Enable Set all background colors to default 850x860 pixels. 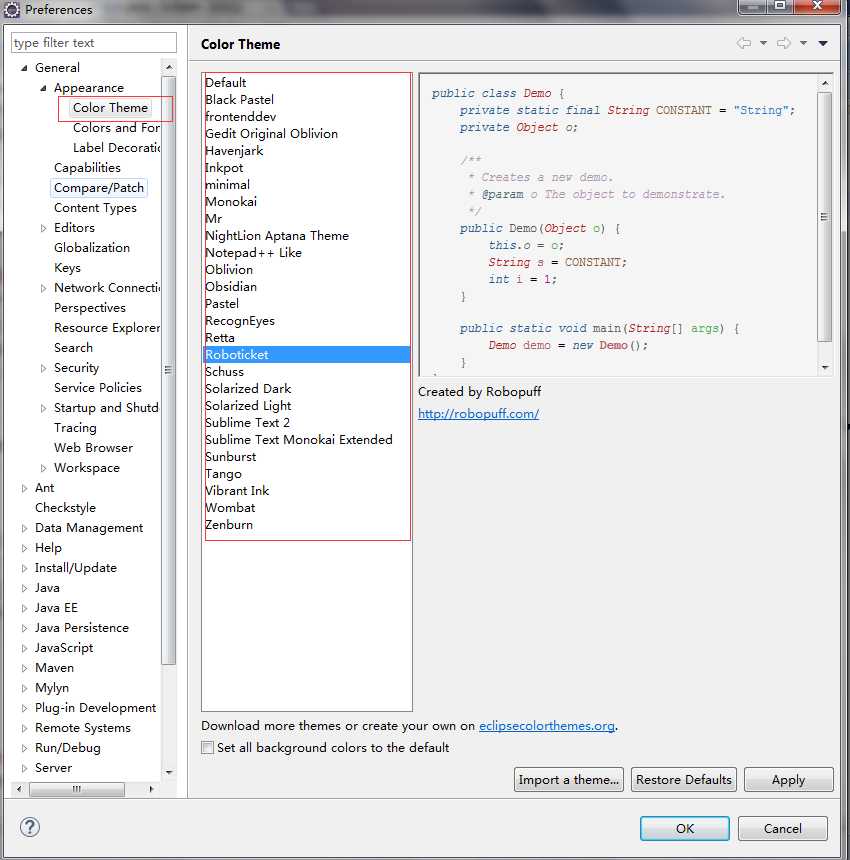coord(207,748)
